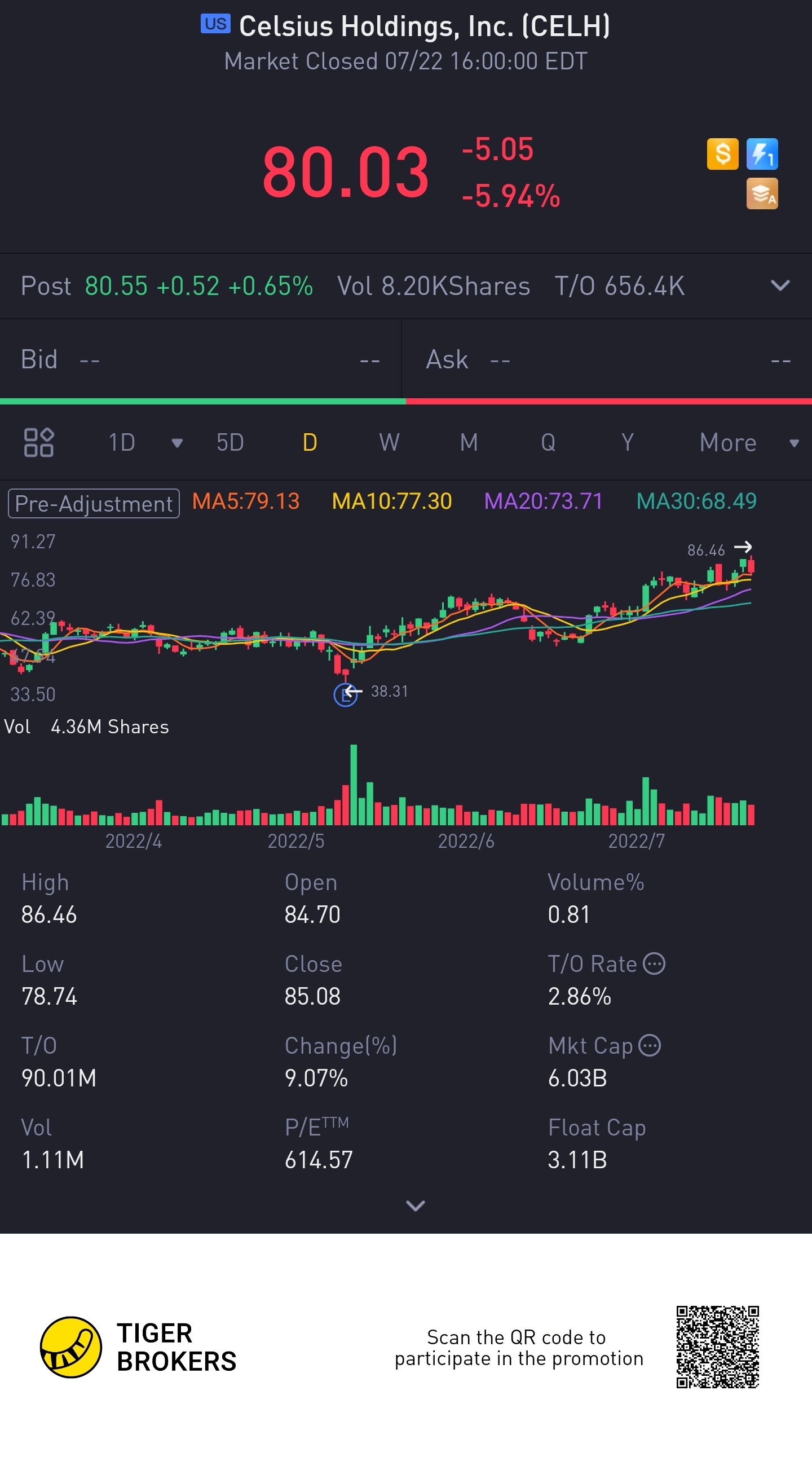Select the 1D chart tab
The width and height of the screenshot is (812, 1461).
click(122, 443)
